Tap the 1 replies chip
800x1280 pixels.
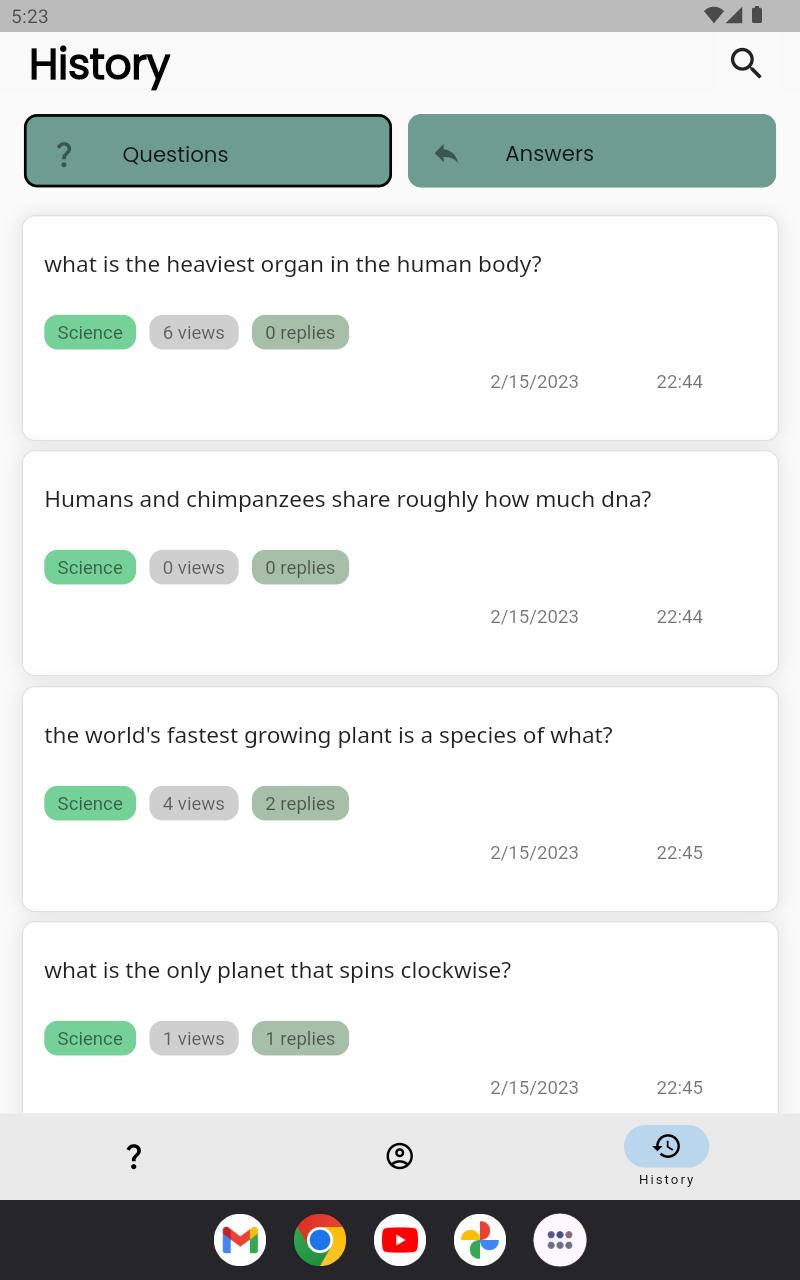[x=300, y=1039]
